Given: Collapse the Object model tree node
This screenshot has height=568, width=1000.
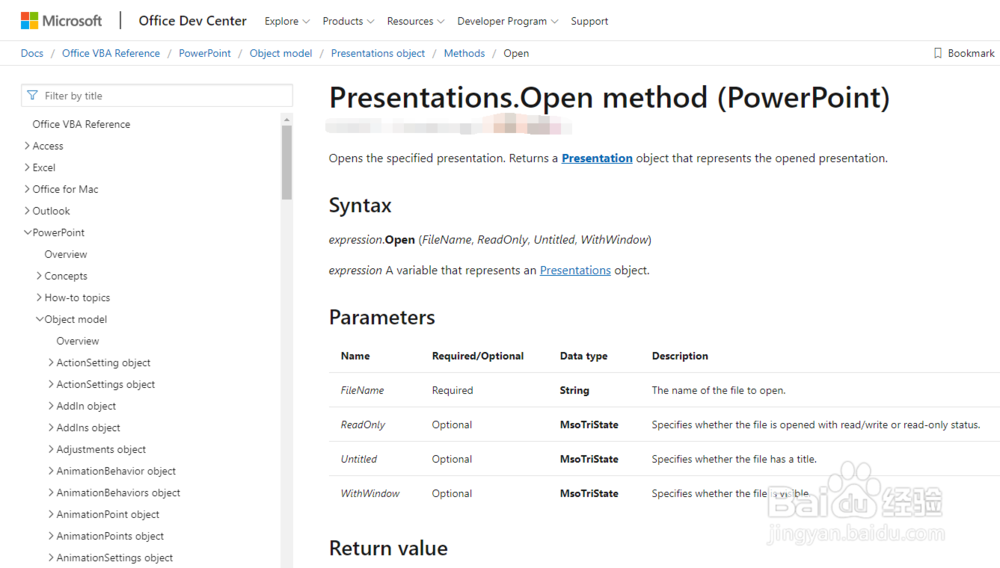Looking at the screenshot, I should [x=39, y=320].
